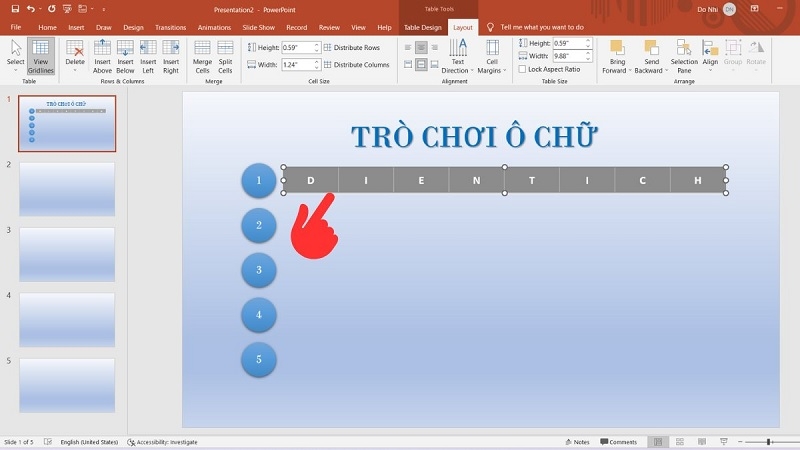
Task: Align cell text left
Action: (408, 47)
